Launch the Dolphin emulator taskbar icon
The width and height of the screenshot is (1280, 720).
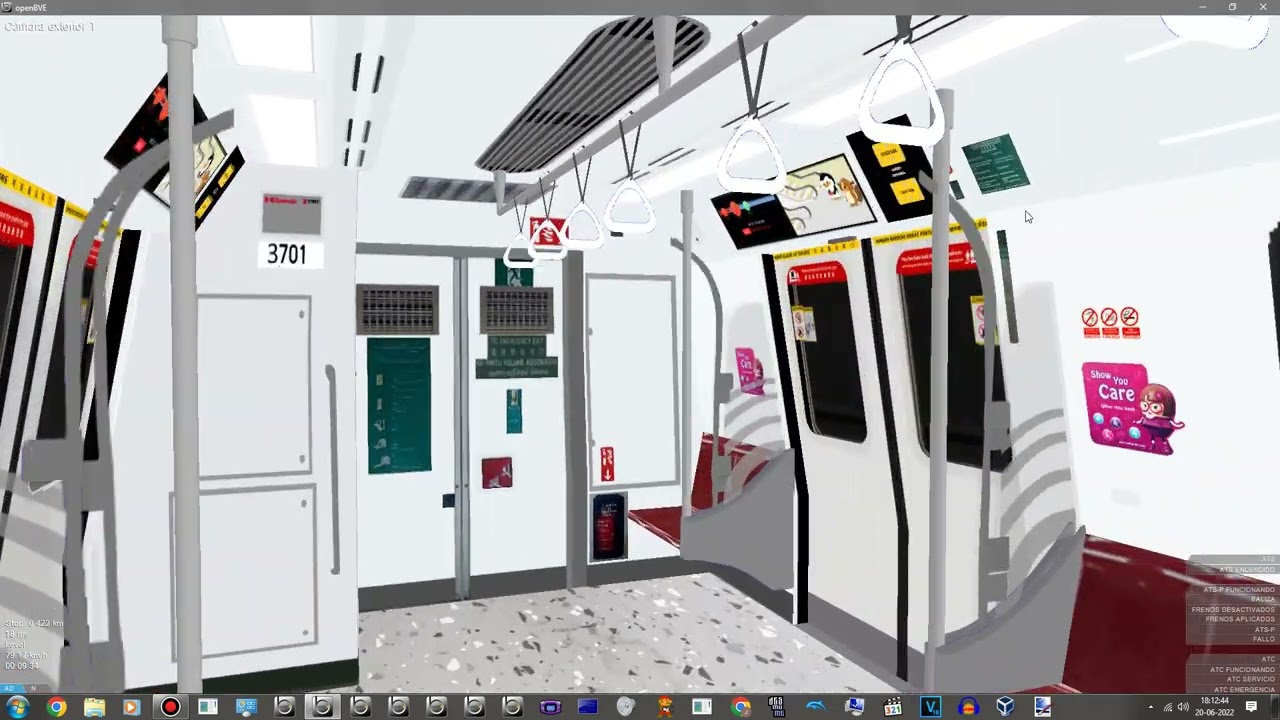[x=816, y=707]
